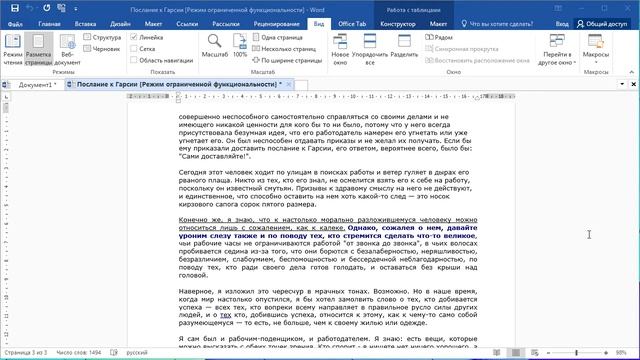Switch to the Дизайн ribbon tab

[120, 24]
